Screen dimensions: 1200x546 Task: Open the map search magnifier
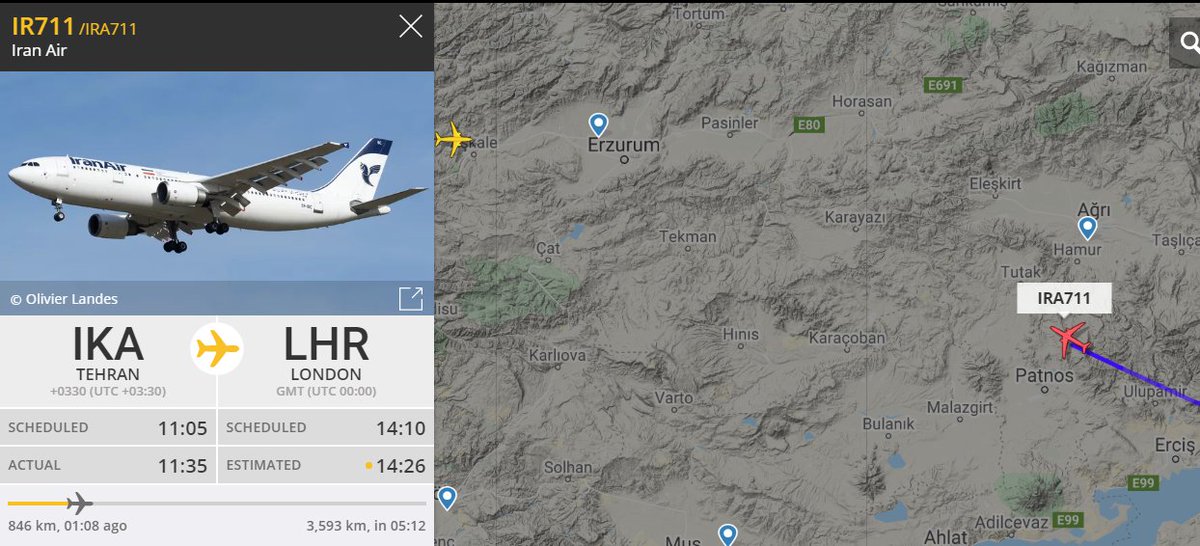pos(1188,42)
